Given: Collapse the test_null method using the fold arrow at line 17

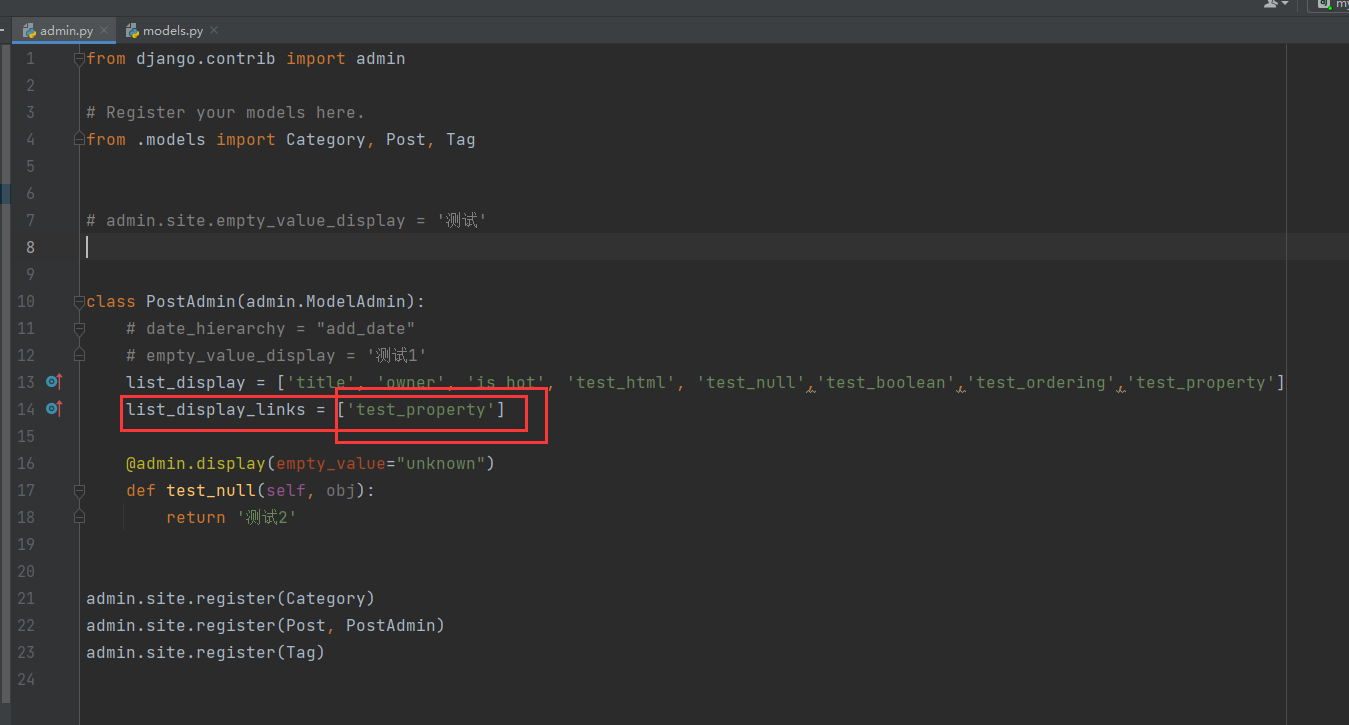Looking at the screenshot, I should tap(79, 490).
